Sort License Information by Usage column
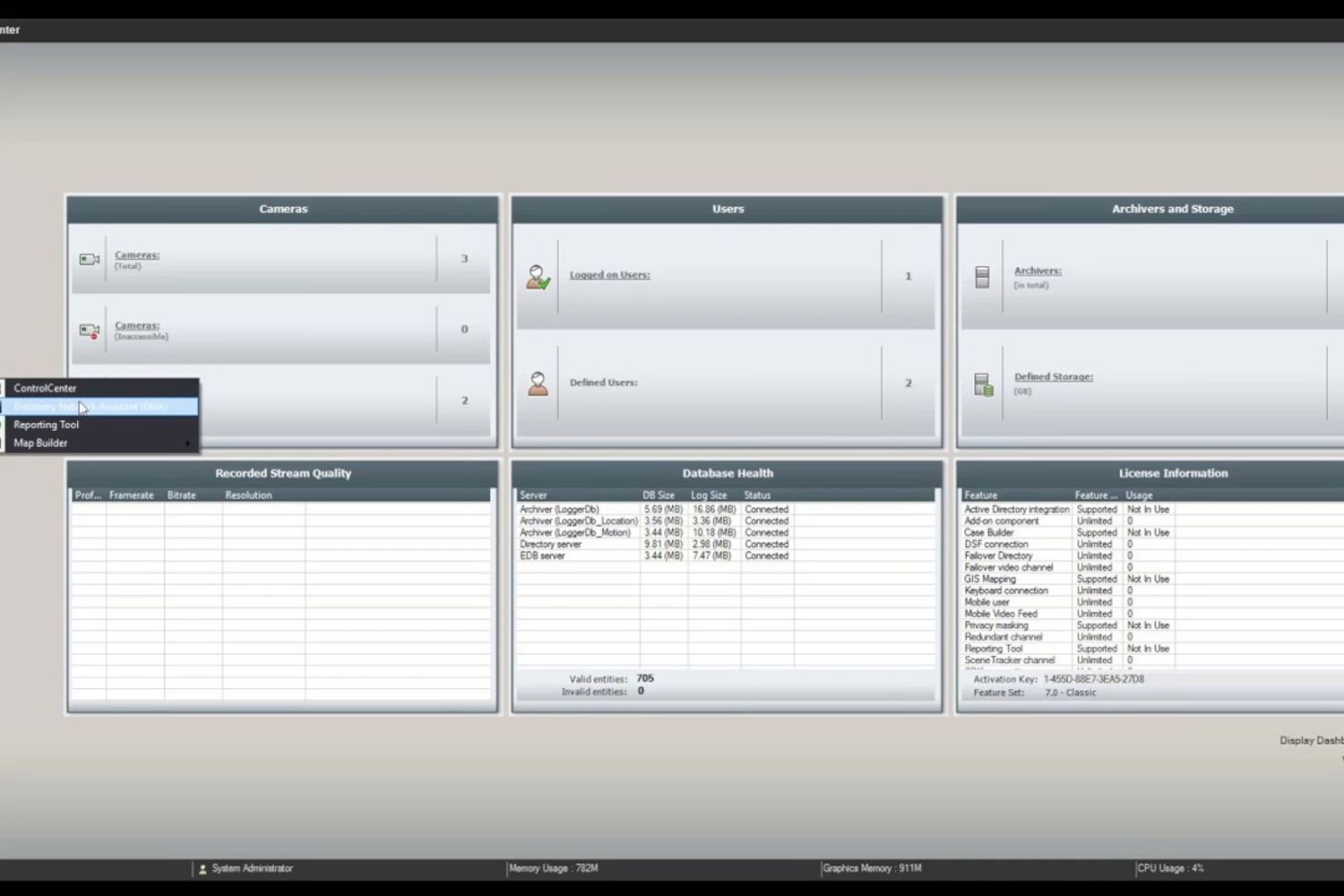 pyautogui.click(x=1139, y=495)
